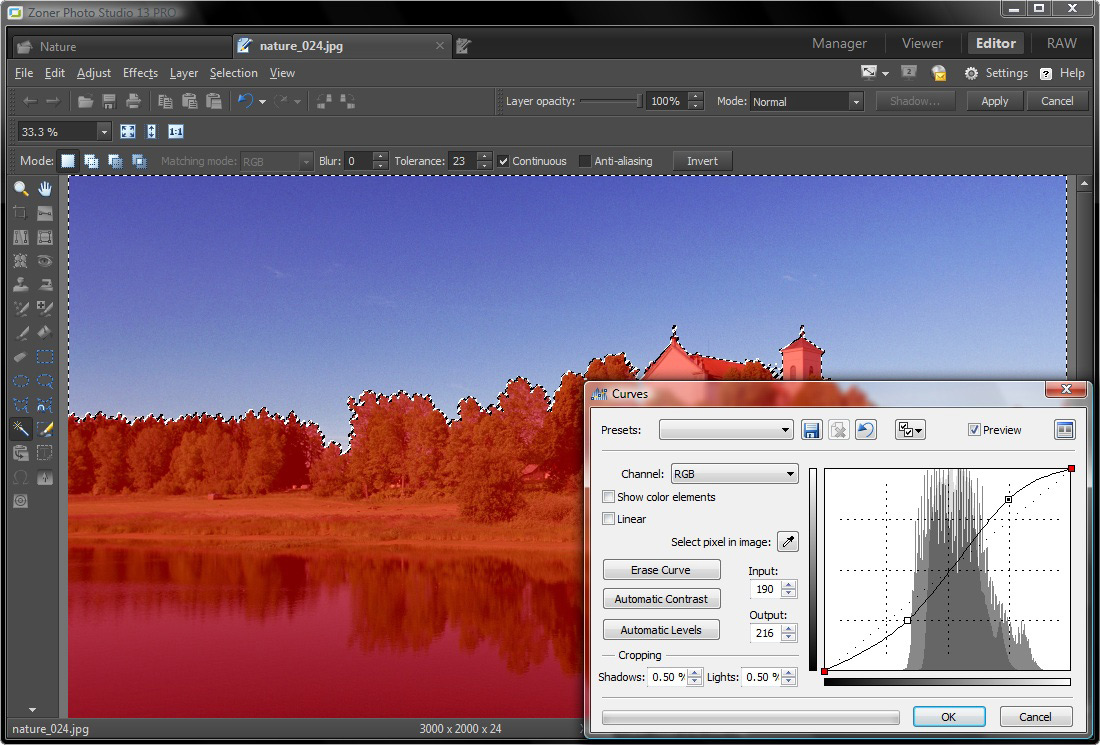
Task: Open the layer Mode Normal dropdown
Action: pos(806,101)
